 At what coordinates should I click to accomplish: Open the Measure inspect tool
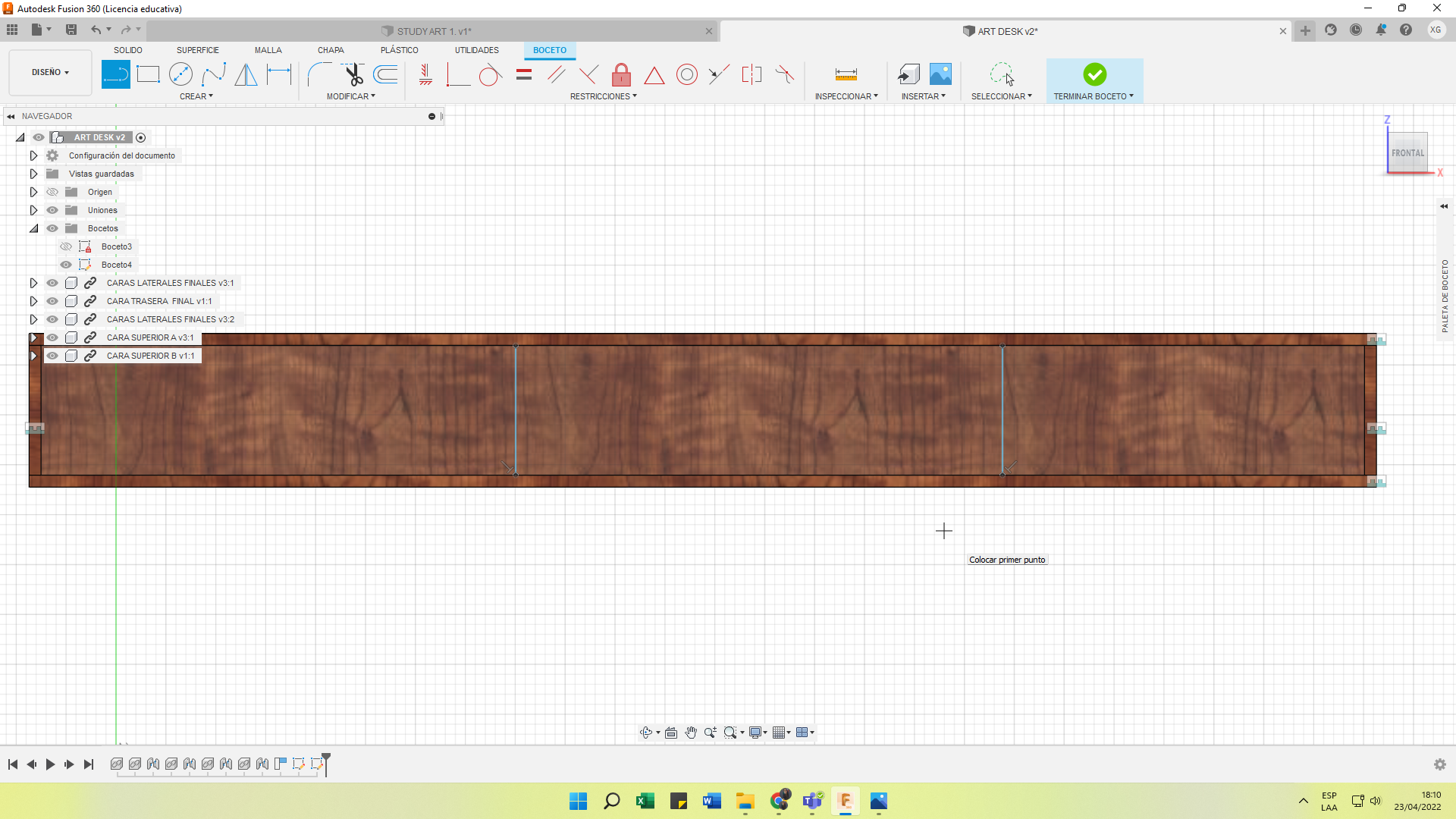coord(846,74)
